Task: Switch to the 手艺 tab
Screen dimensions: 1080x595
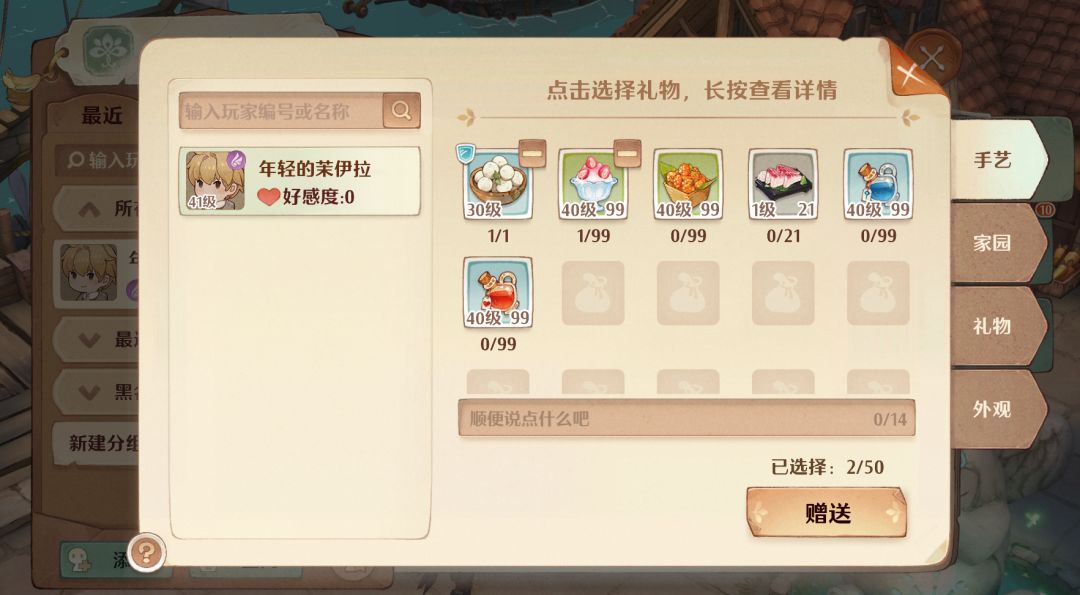Action: coord(999,160)
